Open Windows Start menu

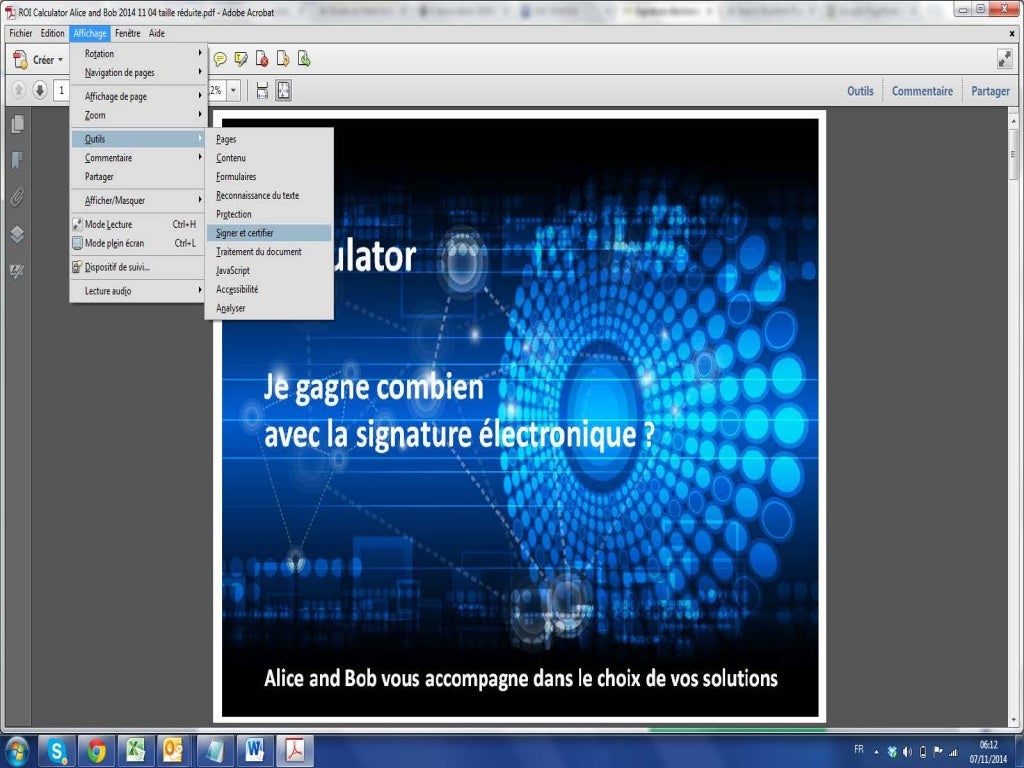point(16,751)
